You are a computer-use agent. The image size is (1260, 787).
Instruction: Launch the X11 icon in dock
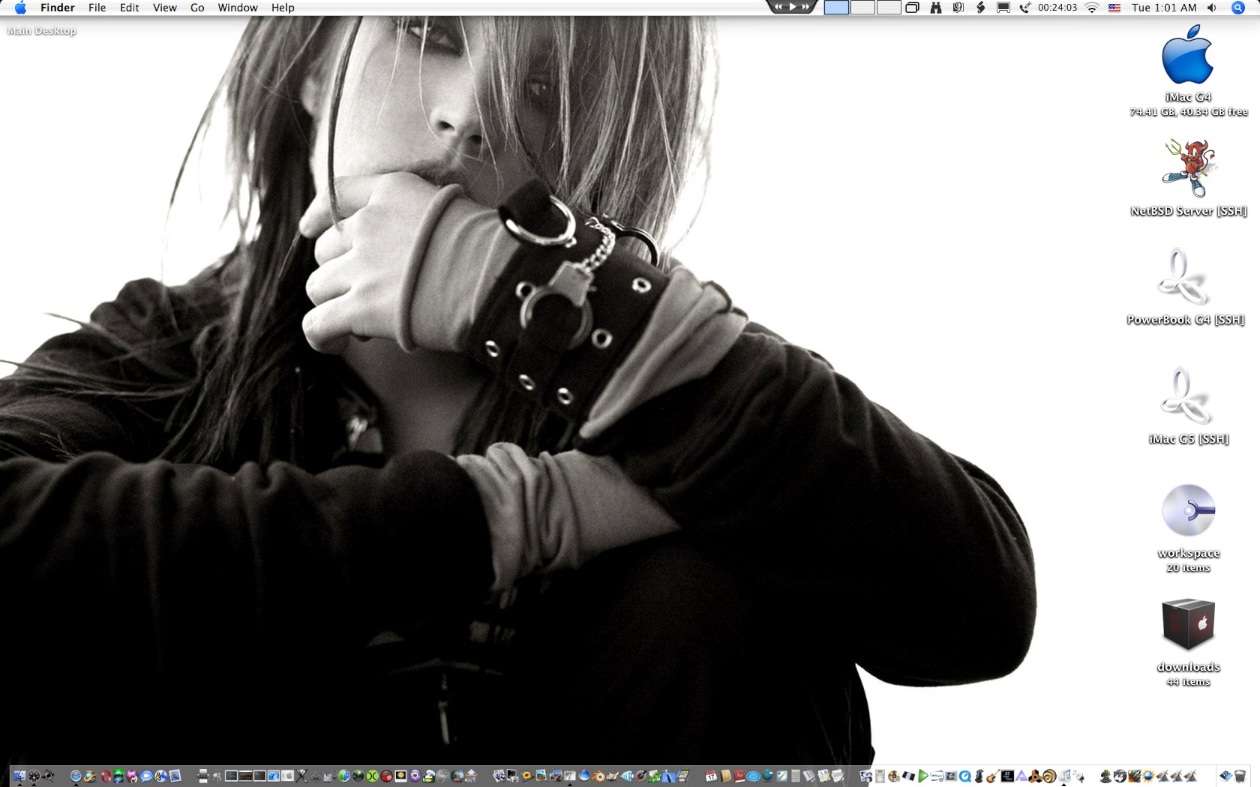[301, 775]
